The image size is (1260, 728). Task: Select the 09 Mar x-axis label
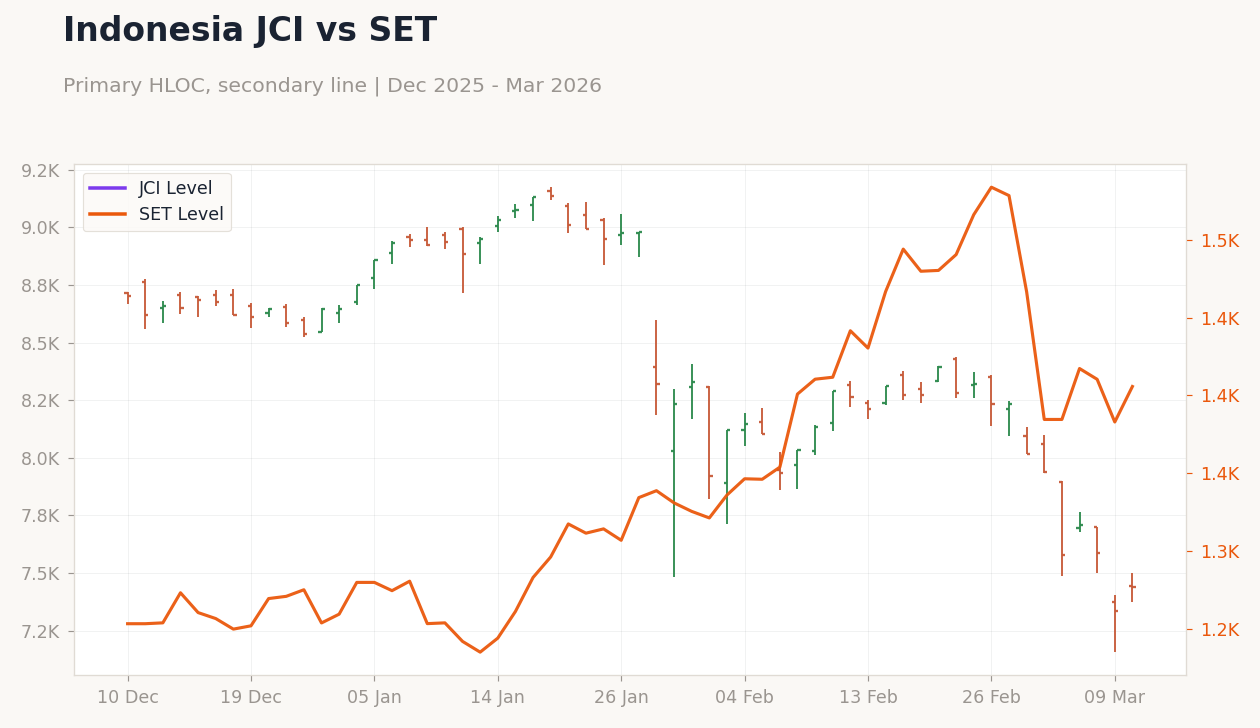coord(1115,698)
